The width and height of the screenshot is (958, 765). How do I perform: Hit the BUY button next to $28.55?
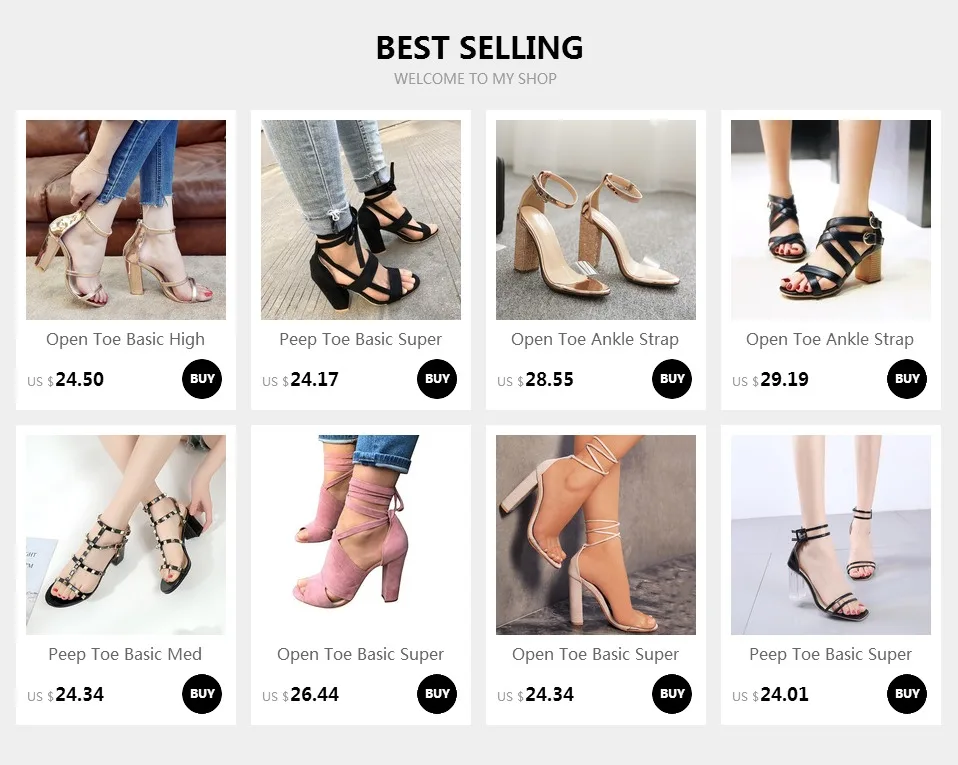tap(672, 379)
